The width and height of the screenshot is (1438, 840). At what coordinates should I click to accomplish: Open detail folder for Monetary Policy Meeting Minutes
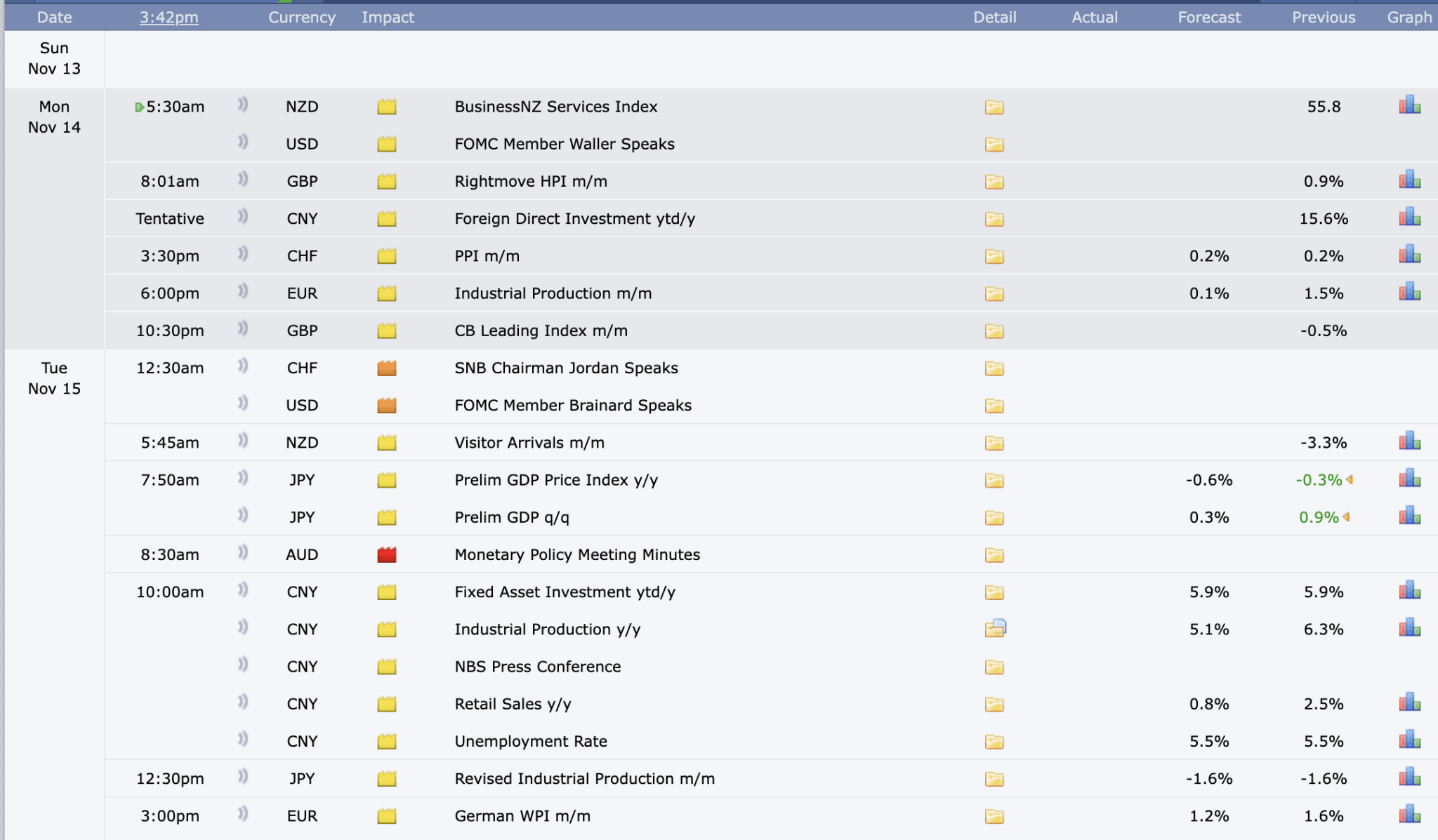click(x=994, y=555)
